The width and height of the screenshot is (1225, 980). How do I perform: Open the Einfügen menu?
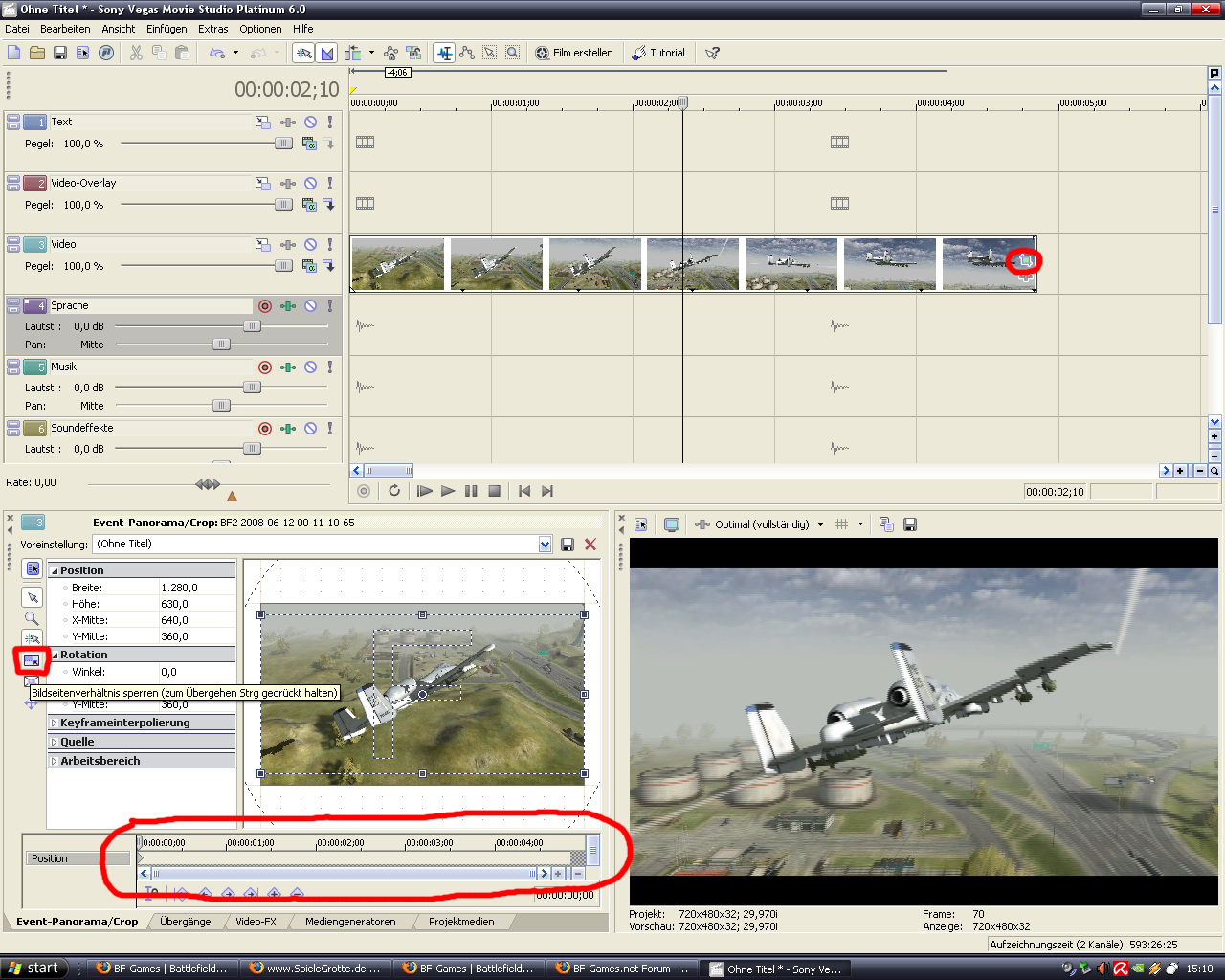coord(167,29)
